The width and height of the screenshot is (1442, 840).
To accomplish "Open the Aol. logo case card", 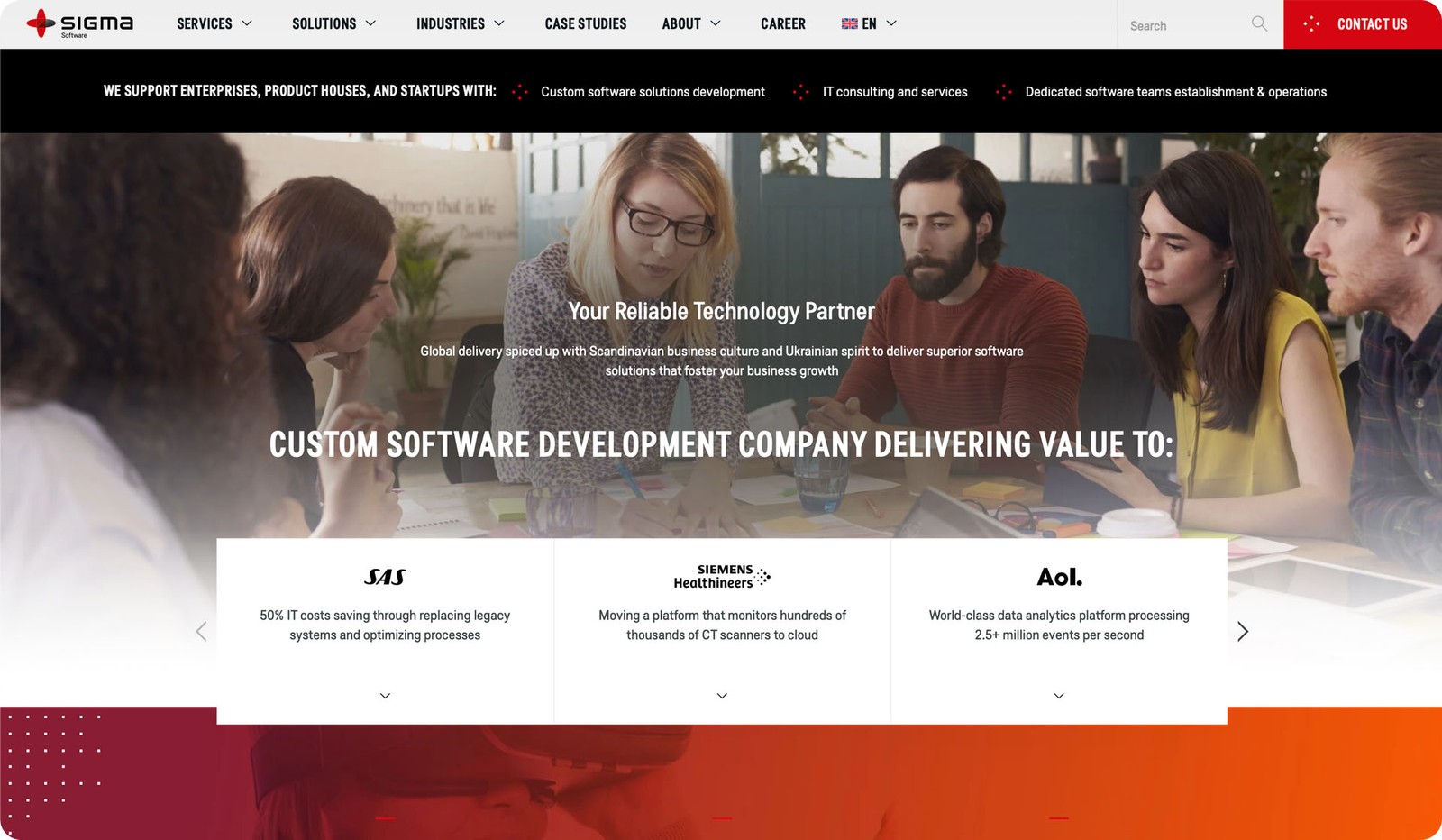I will (x=1059, y=577).
